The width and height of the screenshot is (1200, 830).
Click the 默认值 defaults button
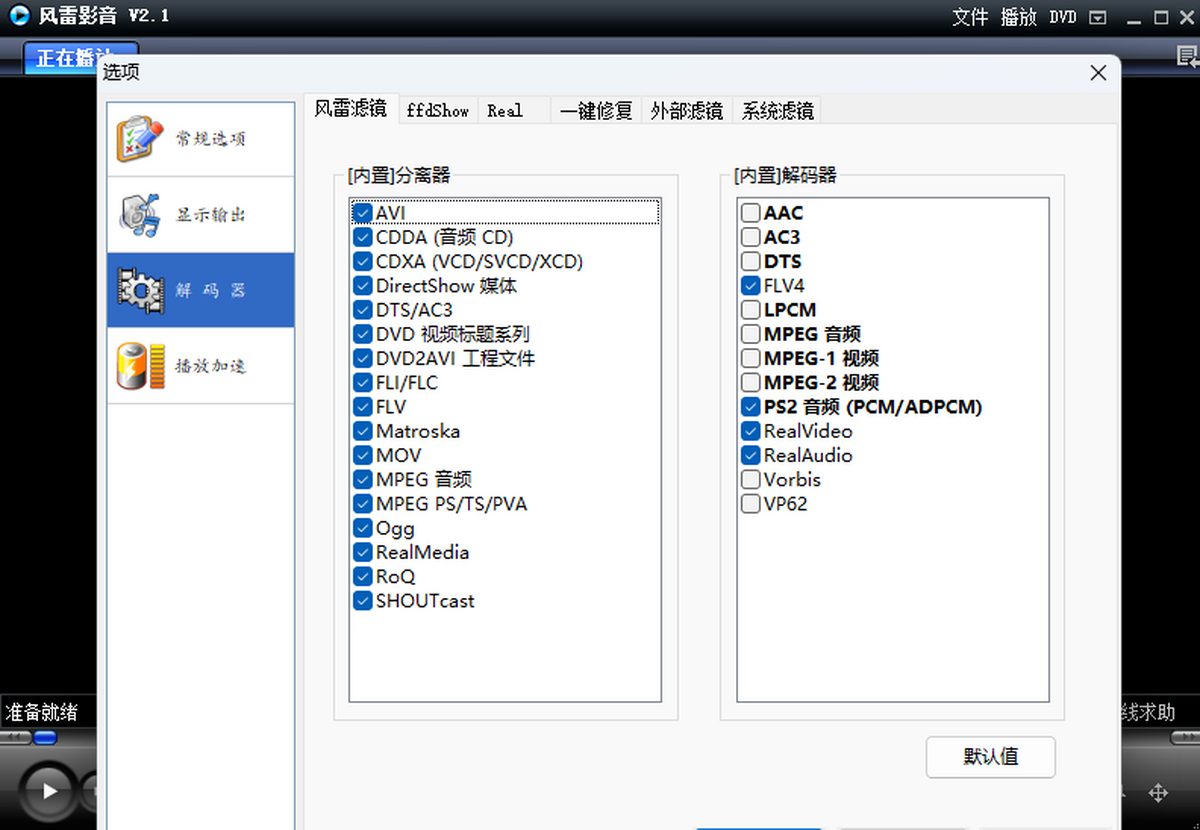coord(990,757)
